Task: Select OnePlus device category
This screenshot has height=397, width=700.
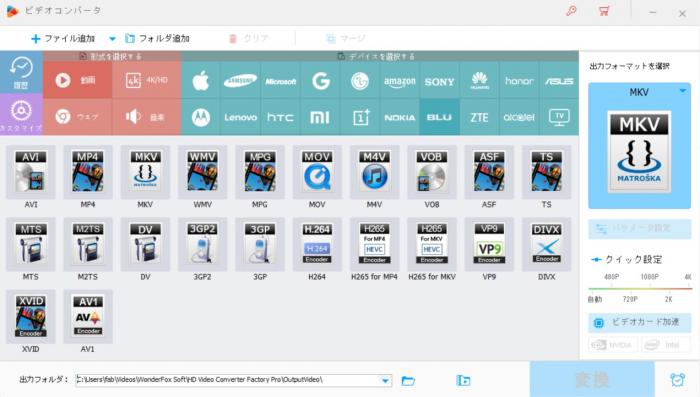Action: click(360, 117)
